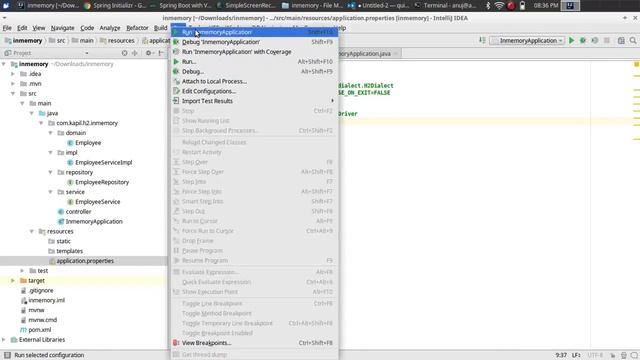Open the Edit menu
Screen dimensions: 640x360
[22, 28]
